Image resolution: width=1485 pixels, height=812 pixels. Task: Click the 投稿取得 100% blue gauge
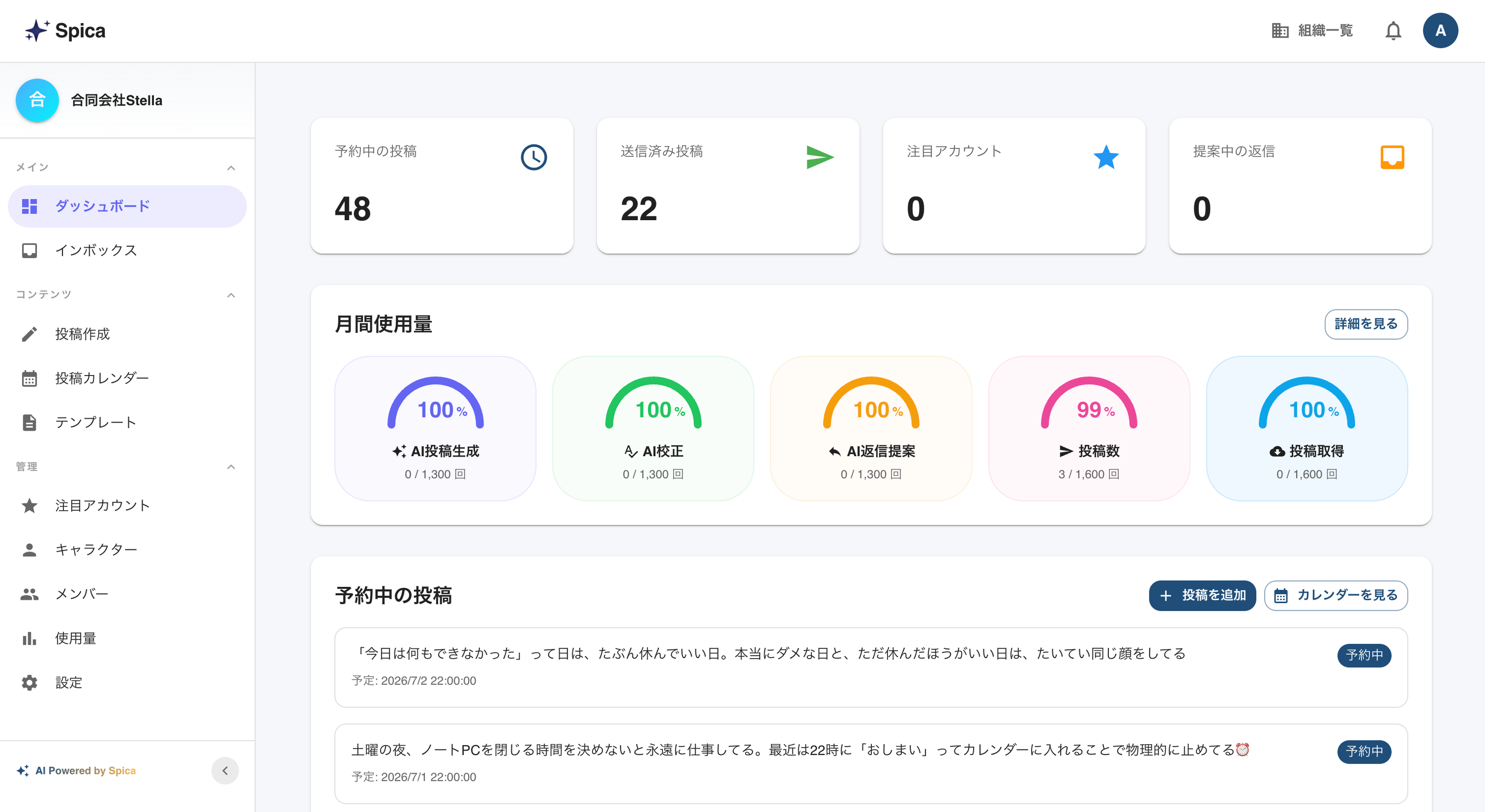coord(1307,402)
